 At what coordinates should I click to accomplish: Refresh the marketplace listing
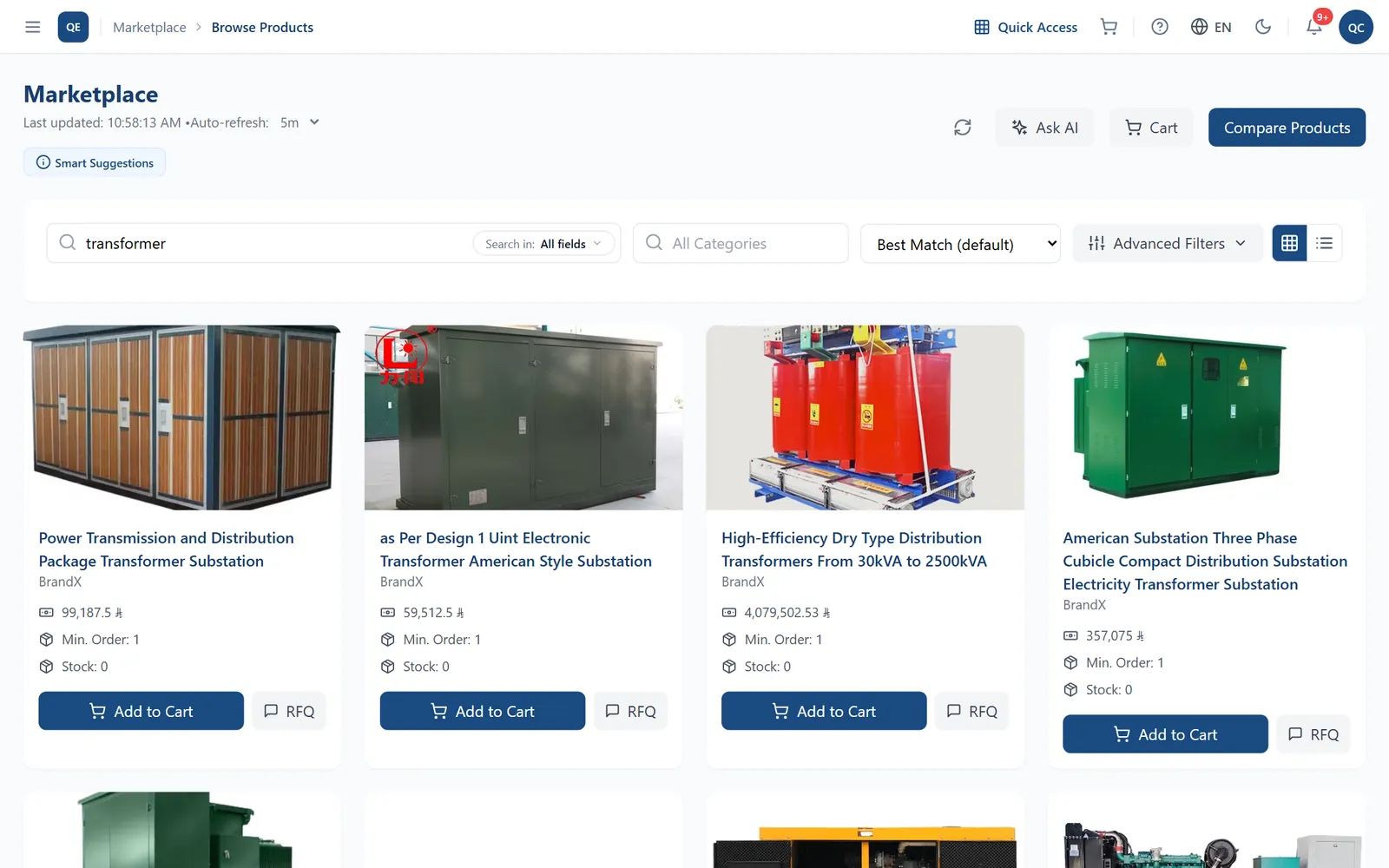962,128
